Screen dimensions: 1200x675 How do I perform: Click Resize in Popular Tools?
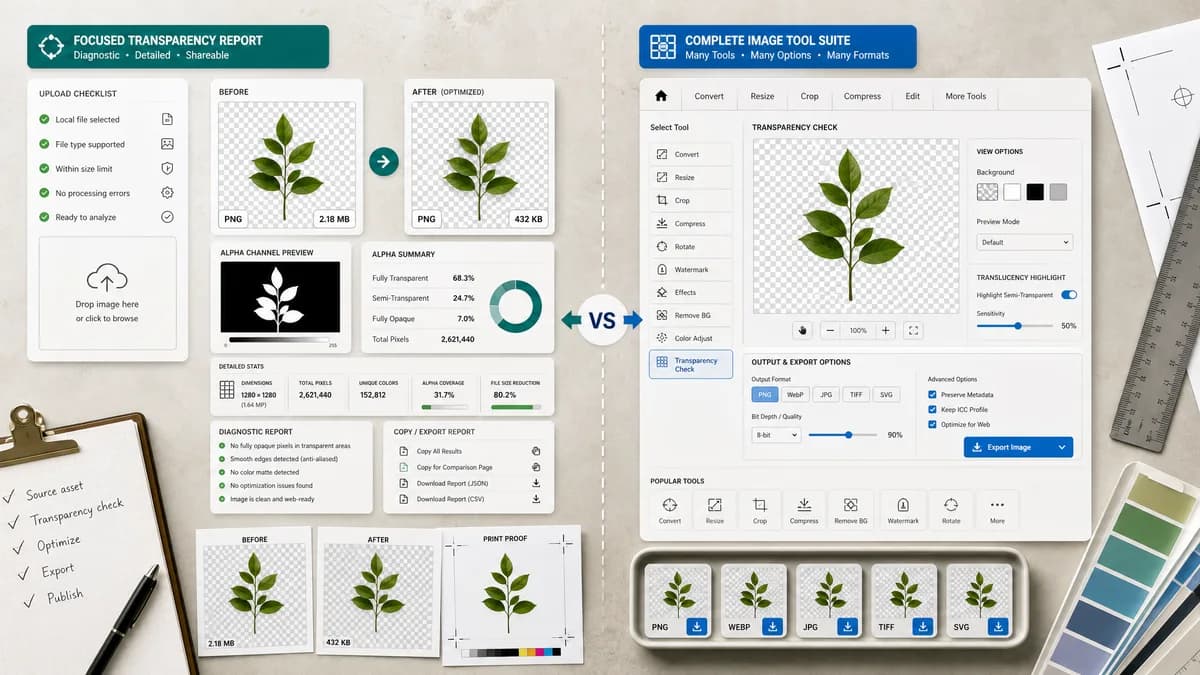coord(714,509)
